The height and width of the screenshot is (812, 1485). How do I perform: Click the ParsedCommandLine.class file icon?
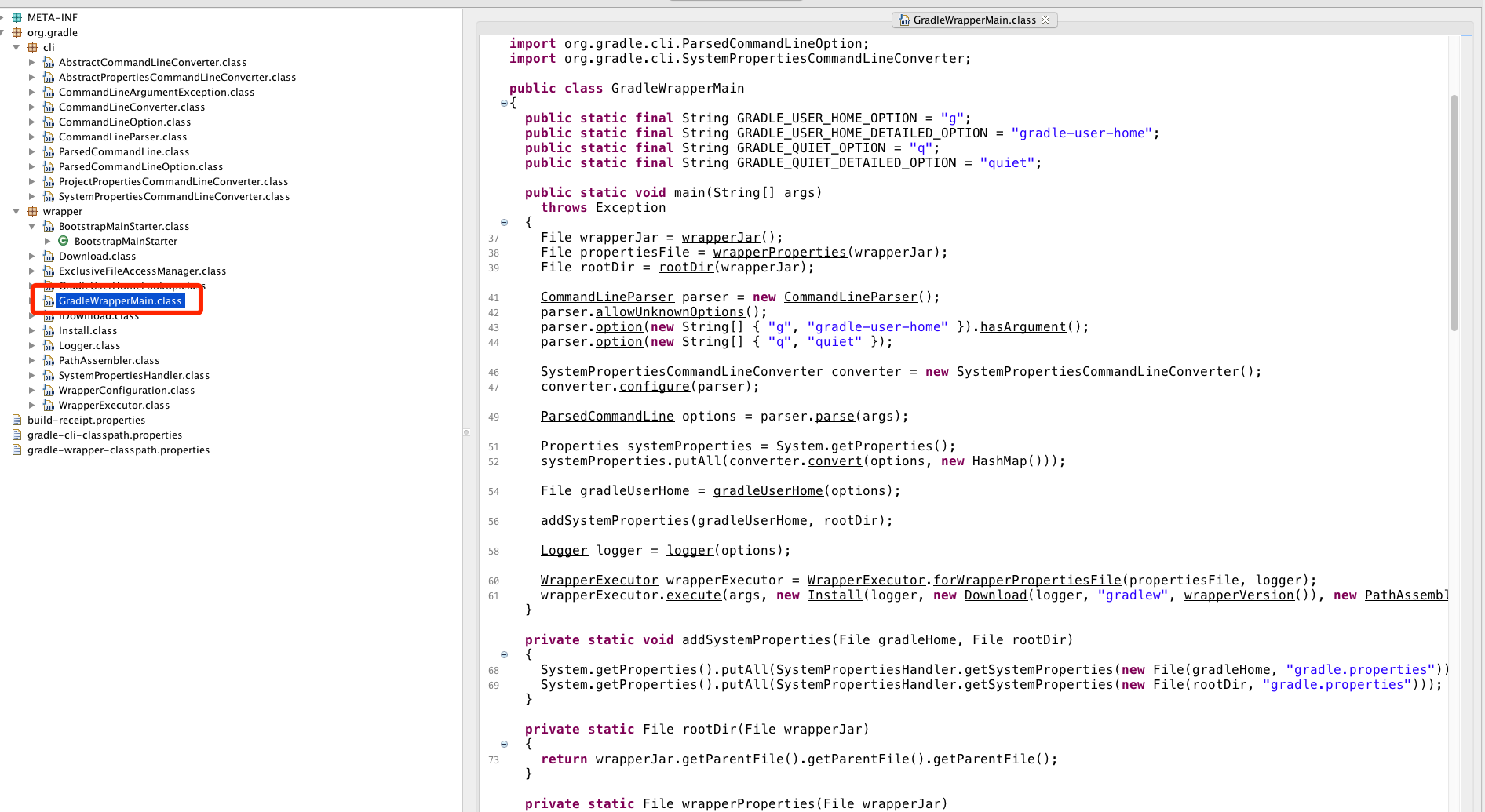(49, 151)
